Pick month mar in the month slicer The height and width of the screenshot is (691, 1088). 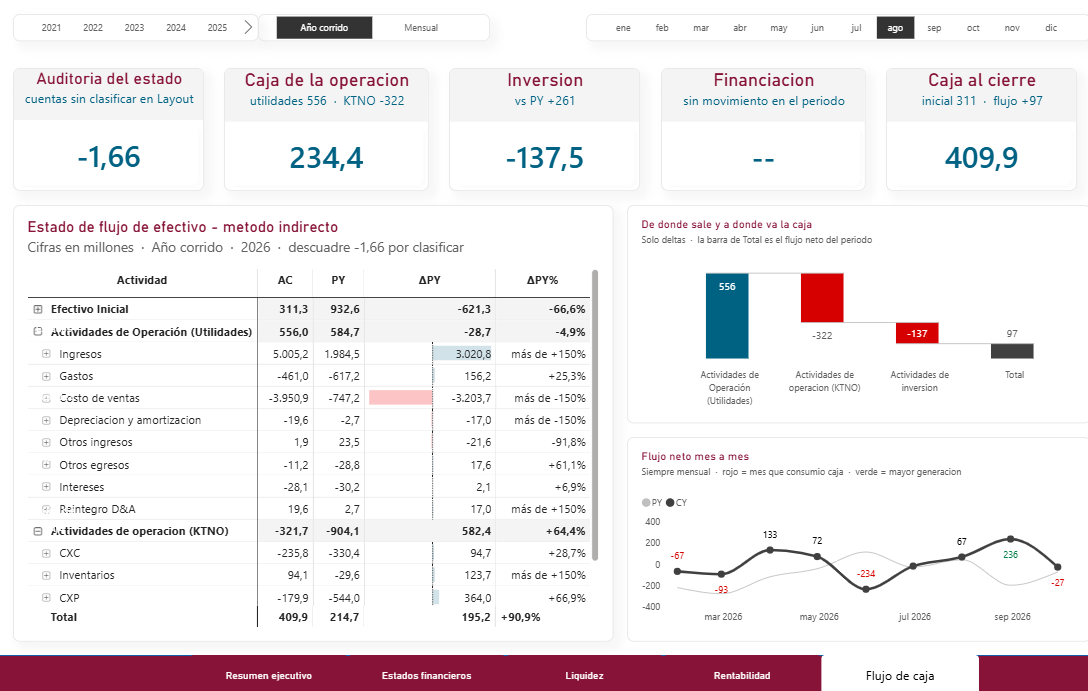701,28
